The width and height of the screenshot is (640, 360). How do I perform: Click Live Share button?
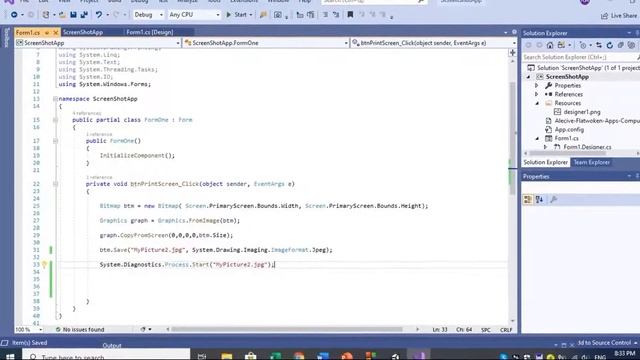619,16
